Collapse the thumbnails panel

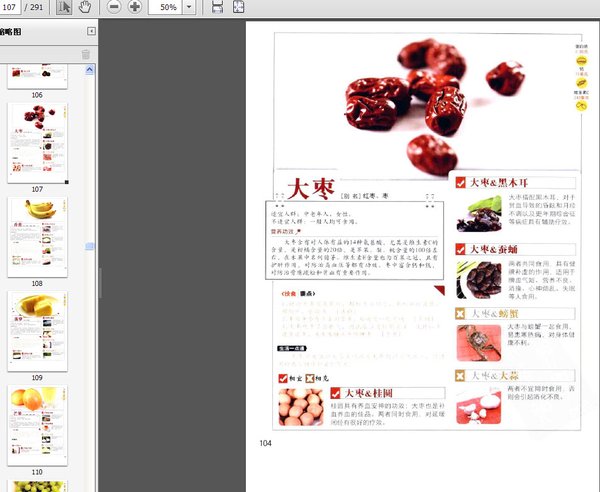[x=91, y=31]
